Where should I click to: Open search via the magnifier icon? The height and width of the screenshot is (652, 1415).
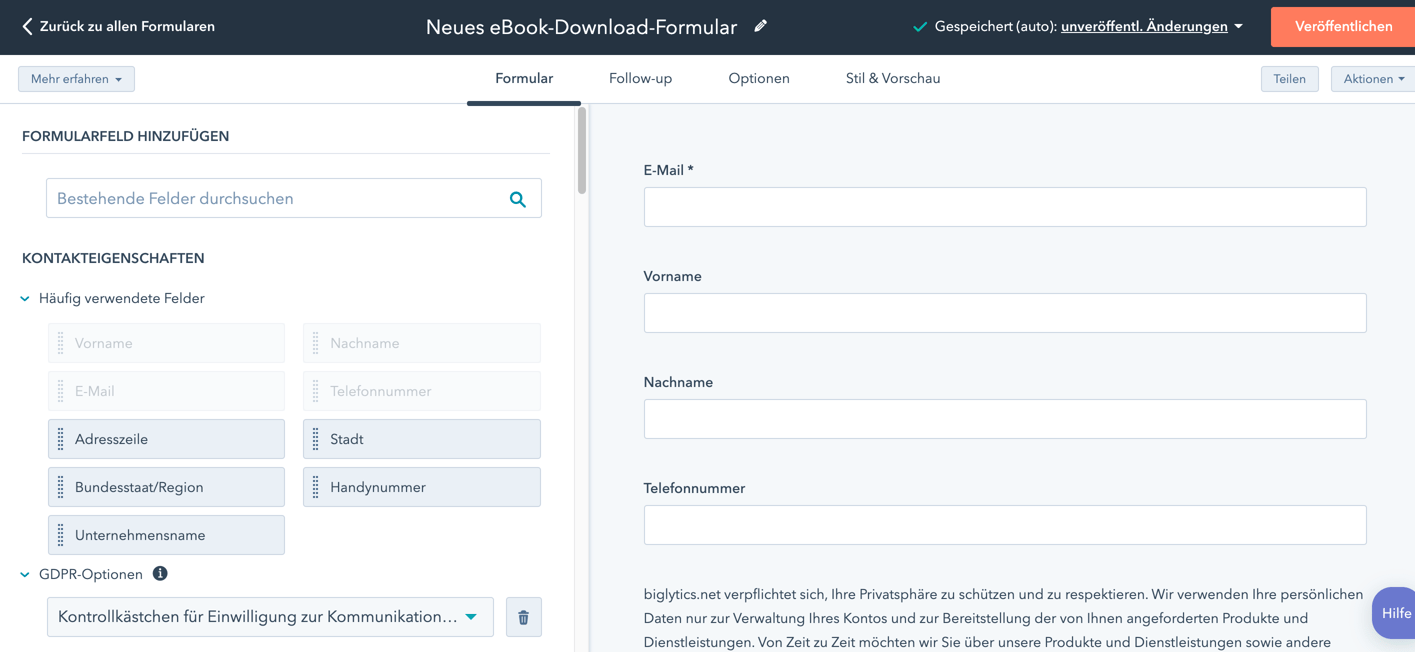[x=518, y=198]
